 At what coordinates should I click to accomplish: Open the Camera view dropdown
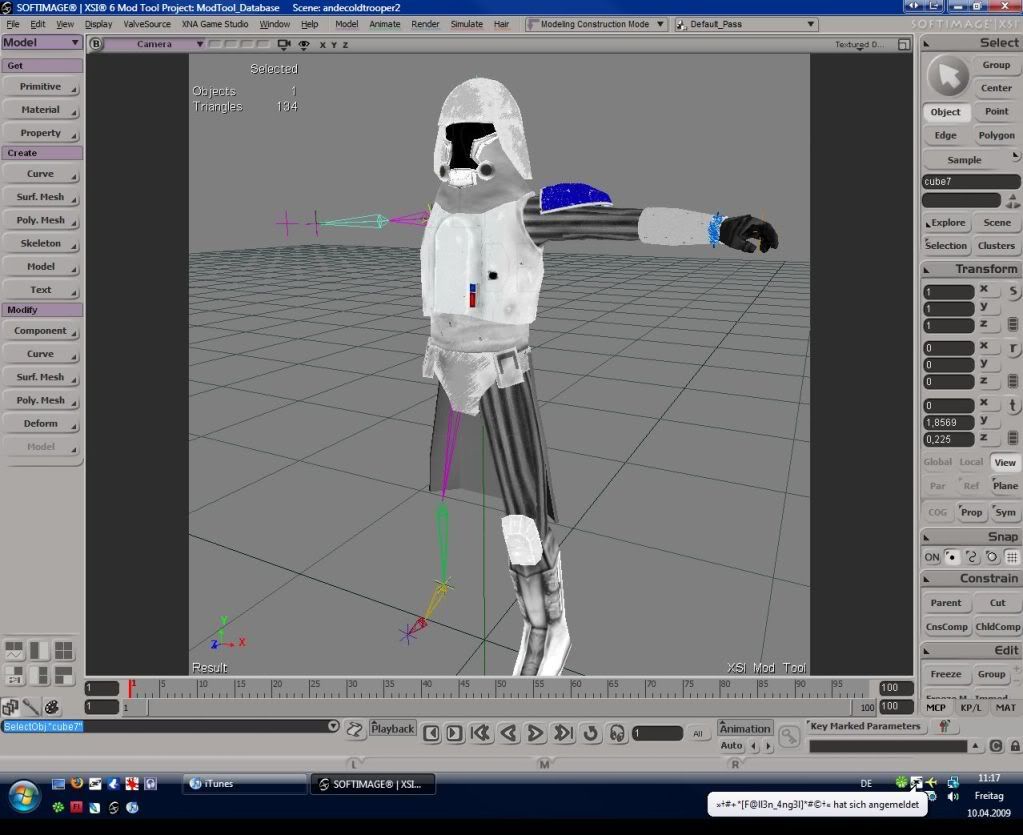pyautogui.click(x=155, y=44)
